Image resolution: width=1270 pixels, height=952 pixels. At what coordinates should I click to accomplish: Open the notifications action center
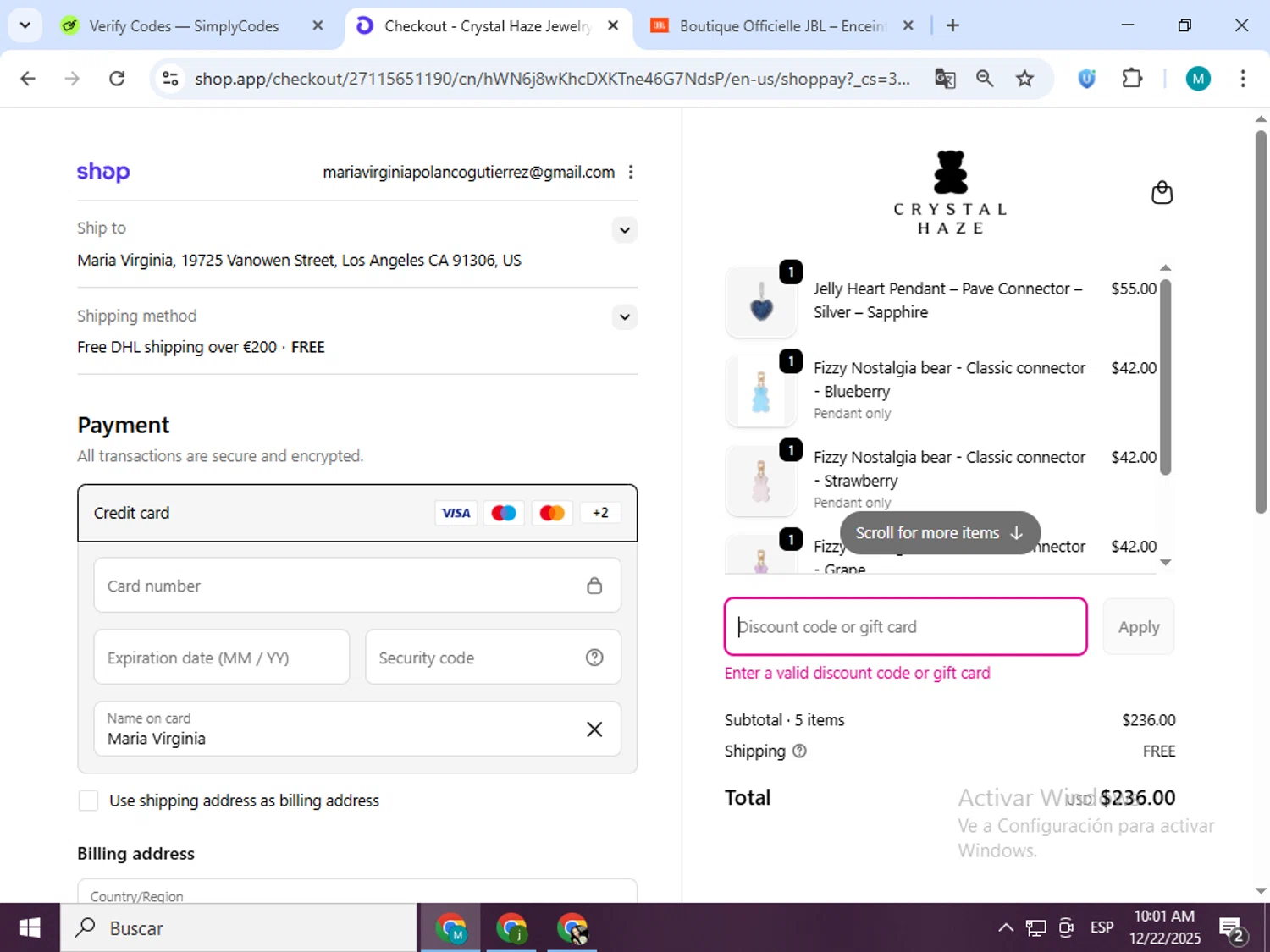(x=1232, y=928)
